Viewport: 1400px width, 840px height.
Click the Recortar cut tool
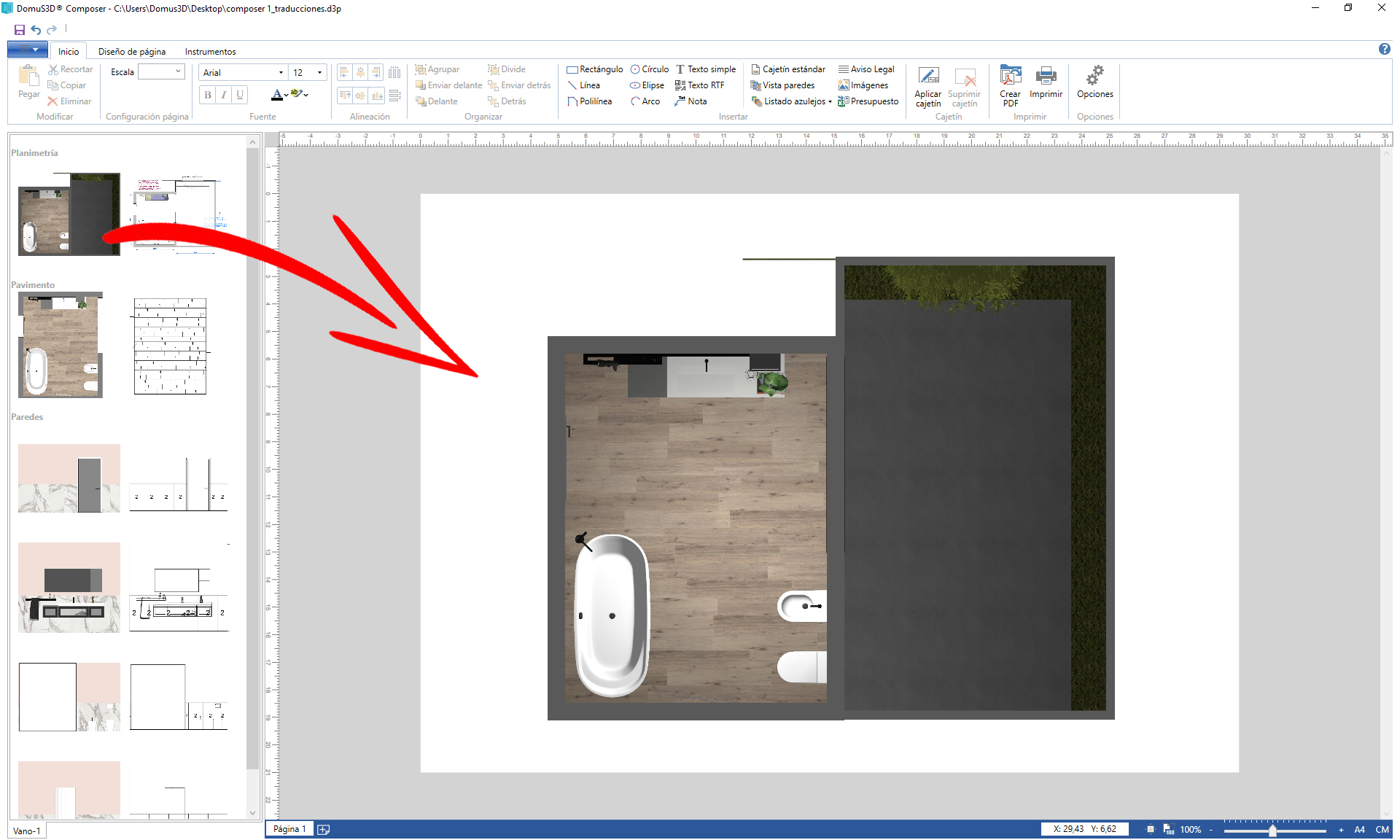point(70,69)
